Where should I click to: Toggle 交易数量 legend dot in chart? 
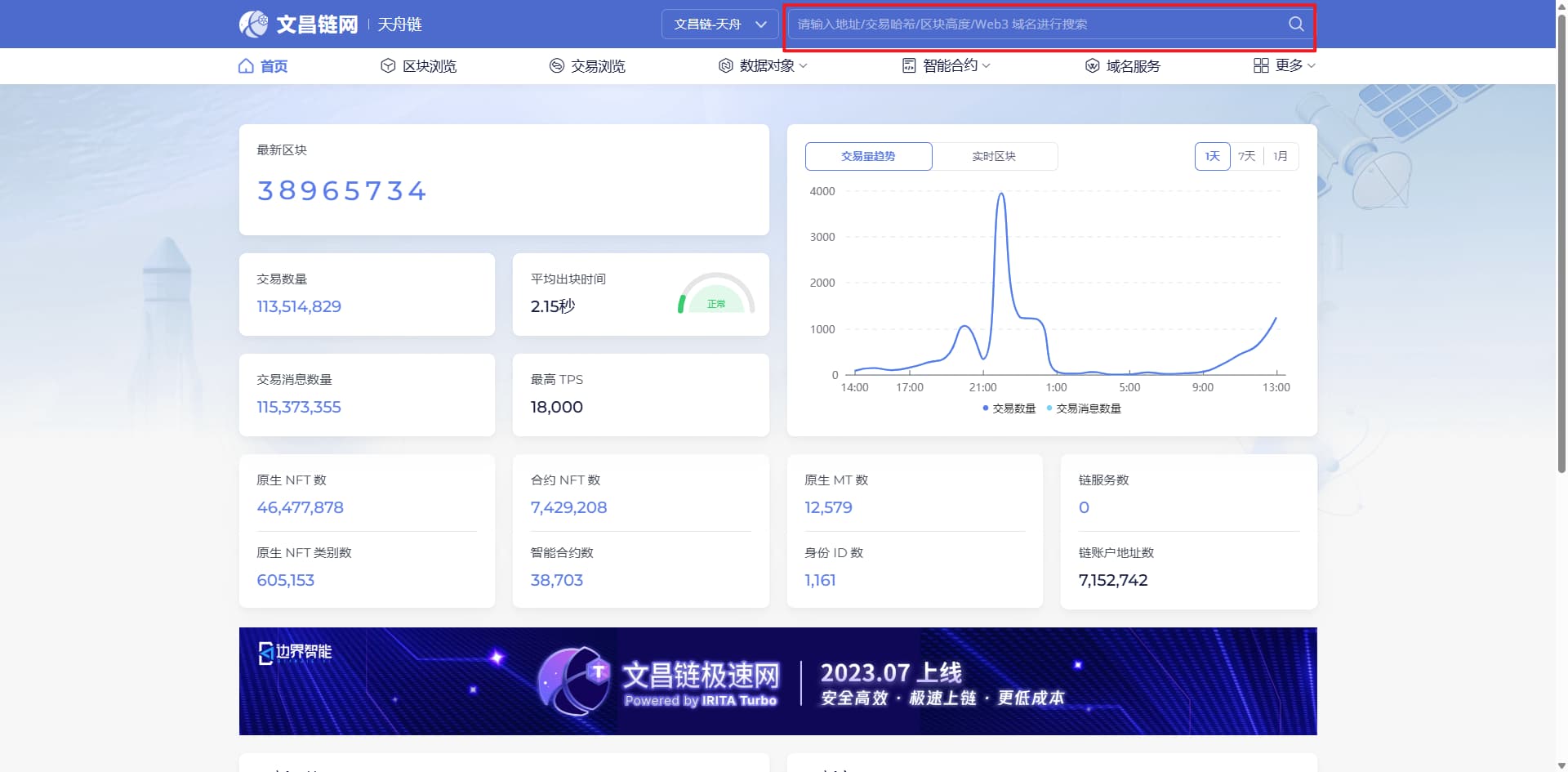[x=986, y=408]
